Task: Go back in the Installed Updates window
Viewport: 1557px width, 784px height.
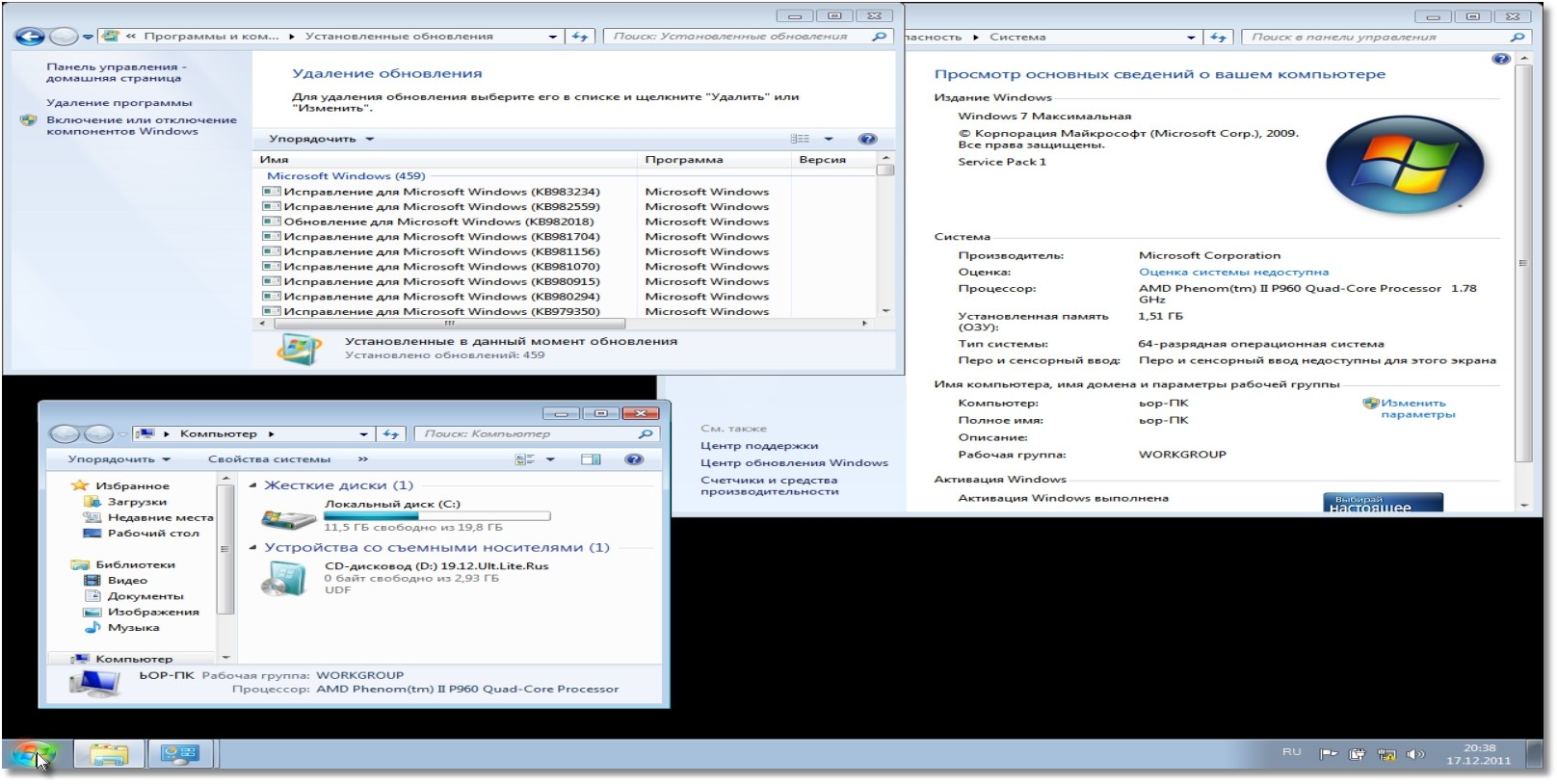Action: point(30,37)
